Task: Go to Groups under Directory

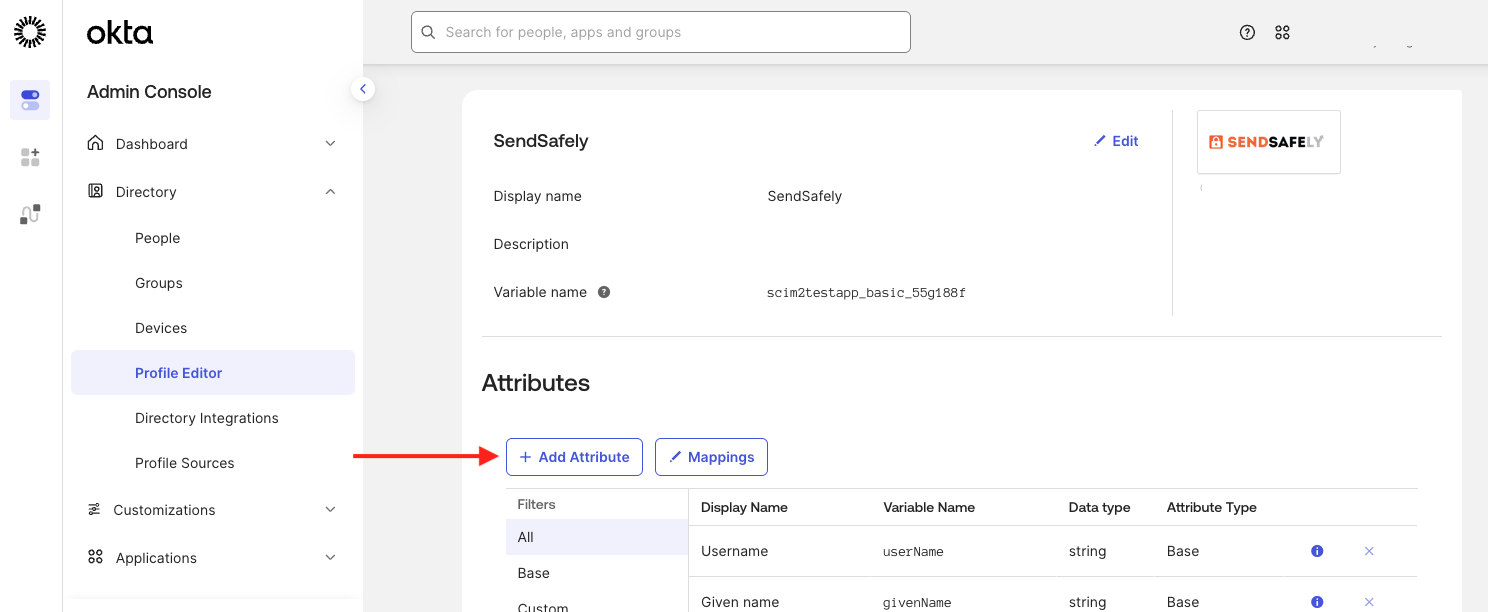Action: click(x=159, y=283)
